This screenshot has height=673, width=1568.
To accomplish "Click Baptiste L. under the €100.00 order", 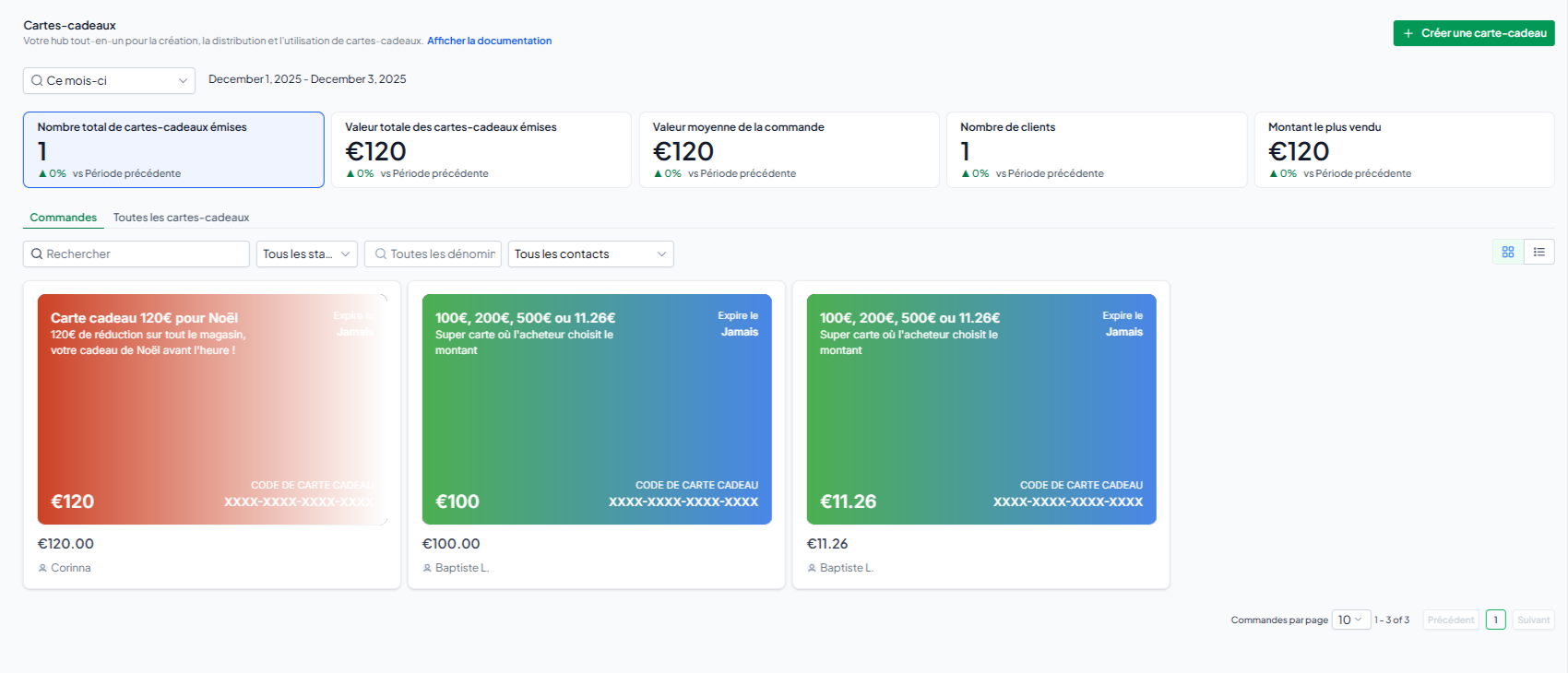I will pos(462,568).
